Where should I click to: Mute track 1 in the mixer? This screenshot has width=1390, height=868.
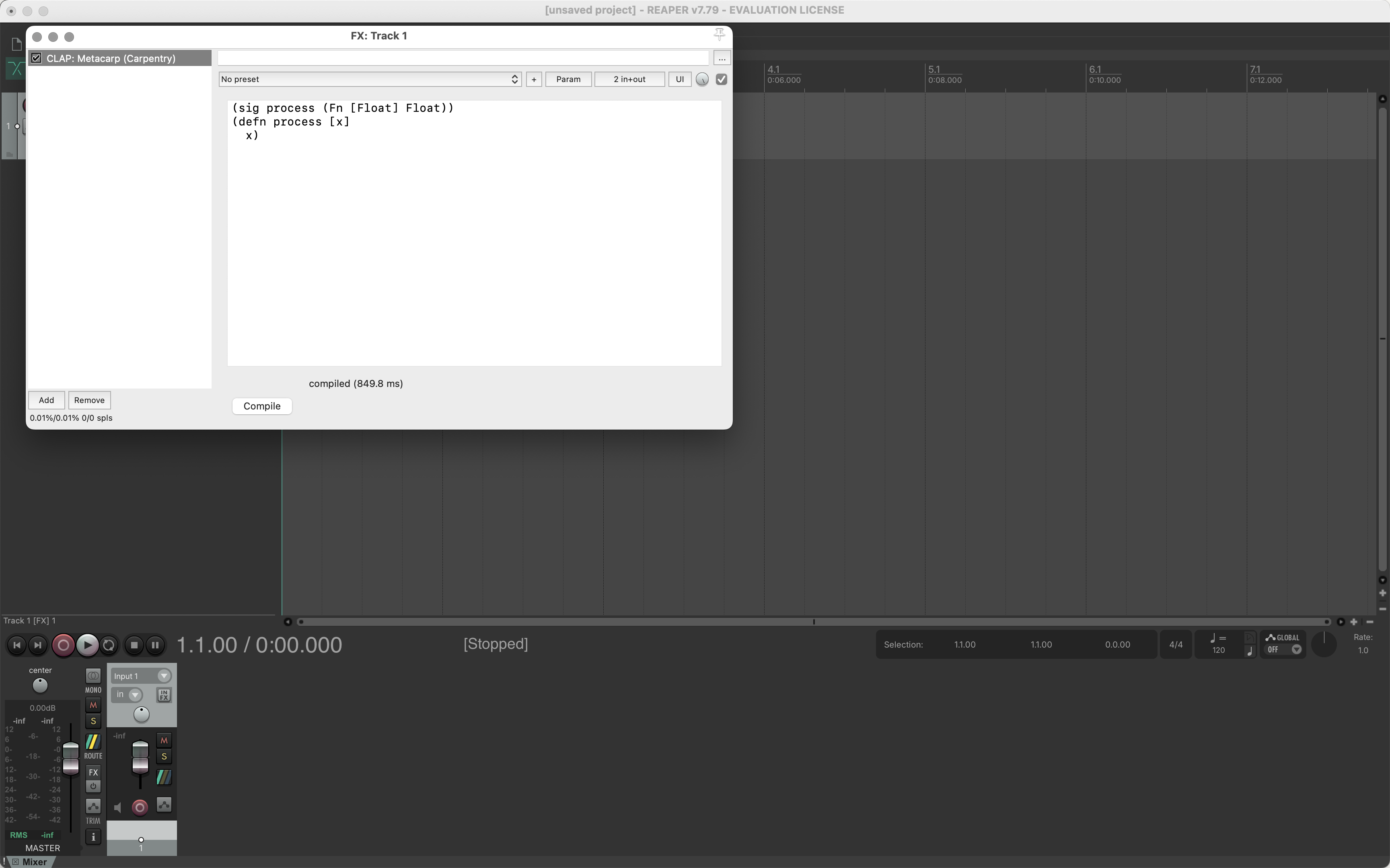(164, 740)
